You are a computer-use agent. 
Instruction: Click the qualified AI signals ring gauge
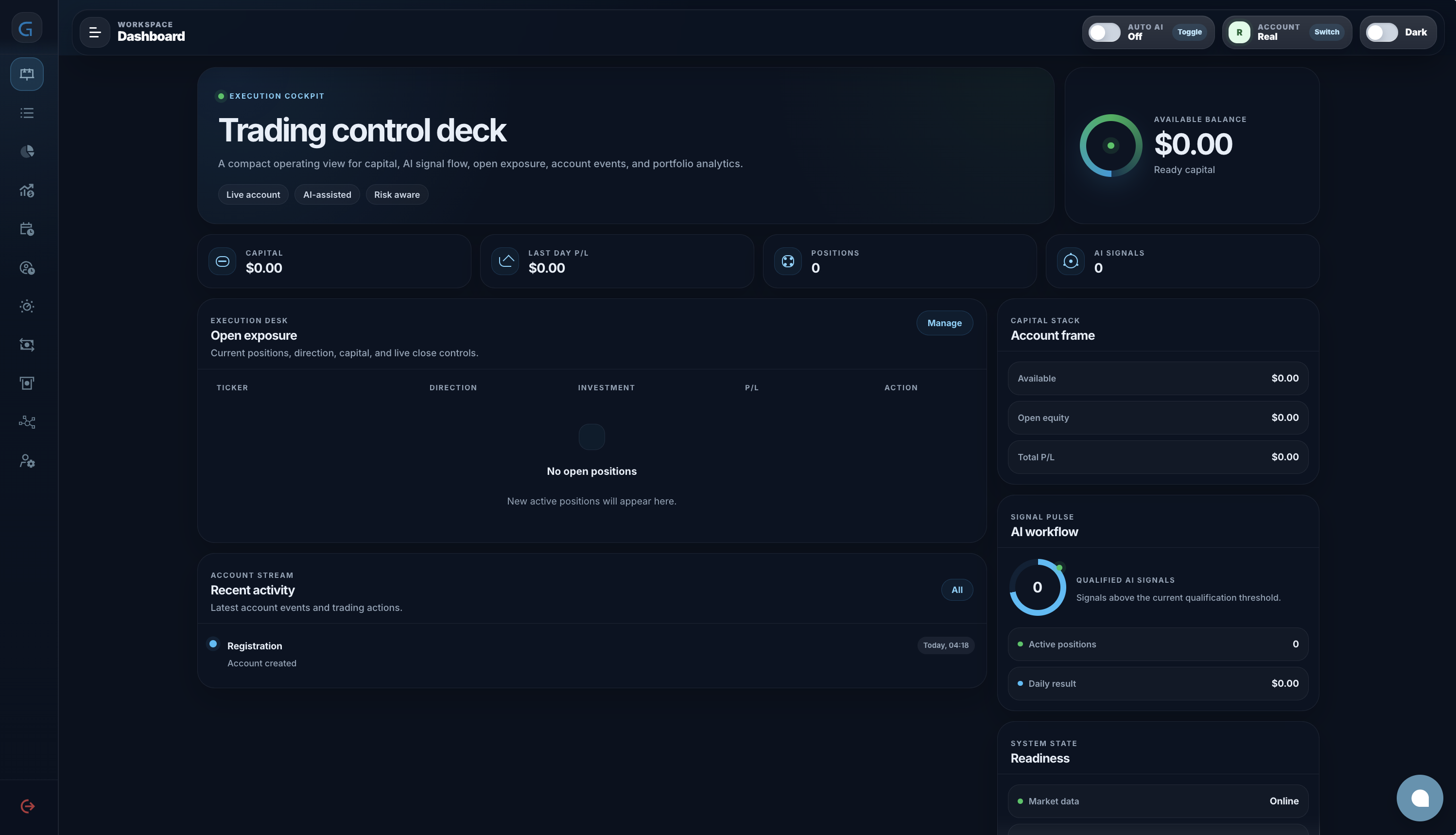pyautogui.click(x=1038, y=587)
